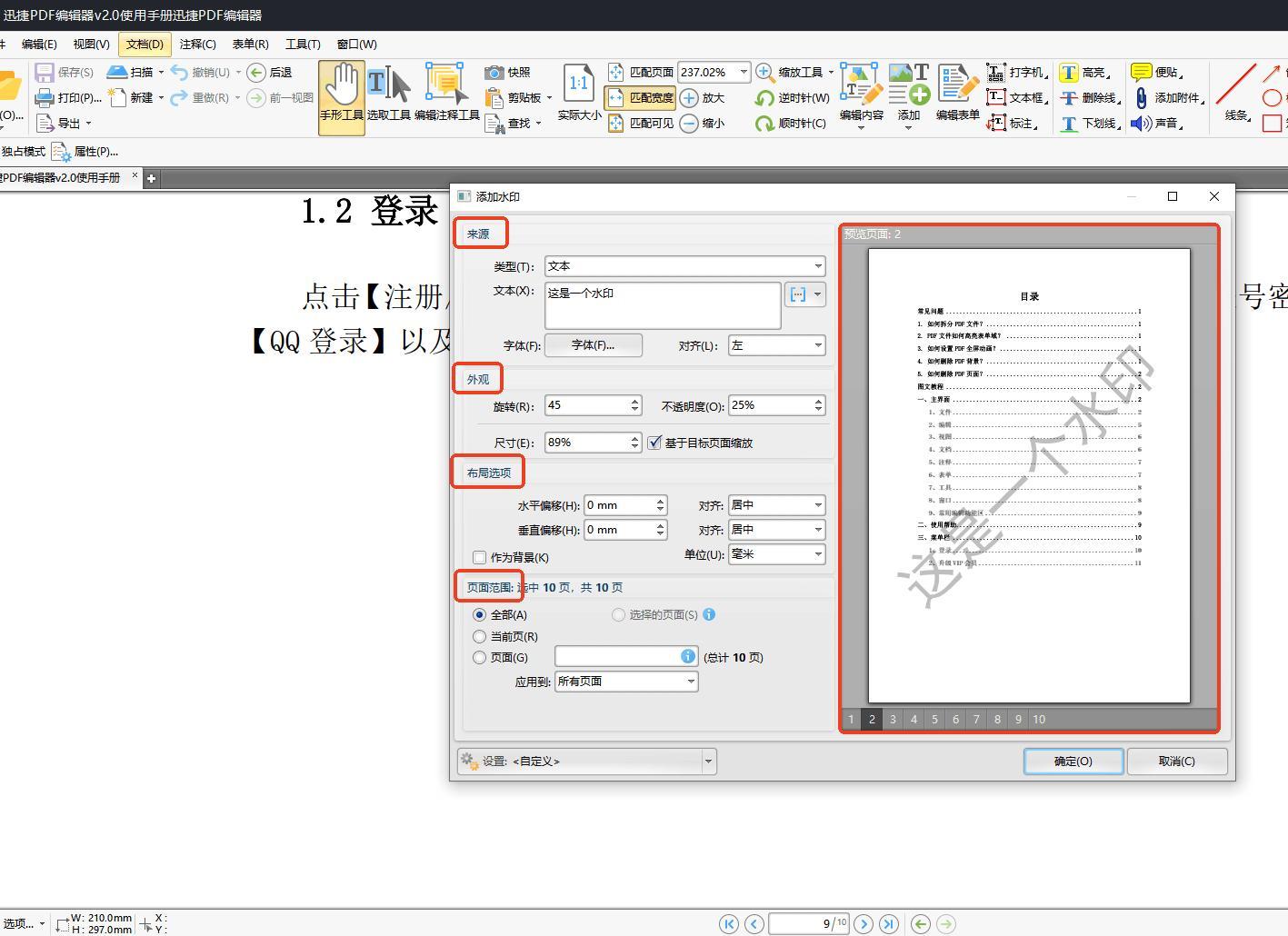Screen dimensions: 1288x936
Task: Open the 类型 watermark type dropdown
Action: tap(684, 266)
